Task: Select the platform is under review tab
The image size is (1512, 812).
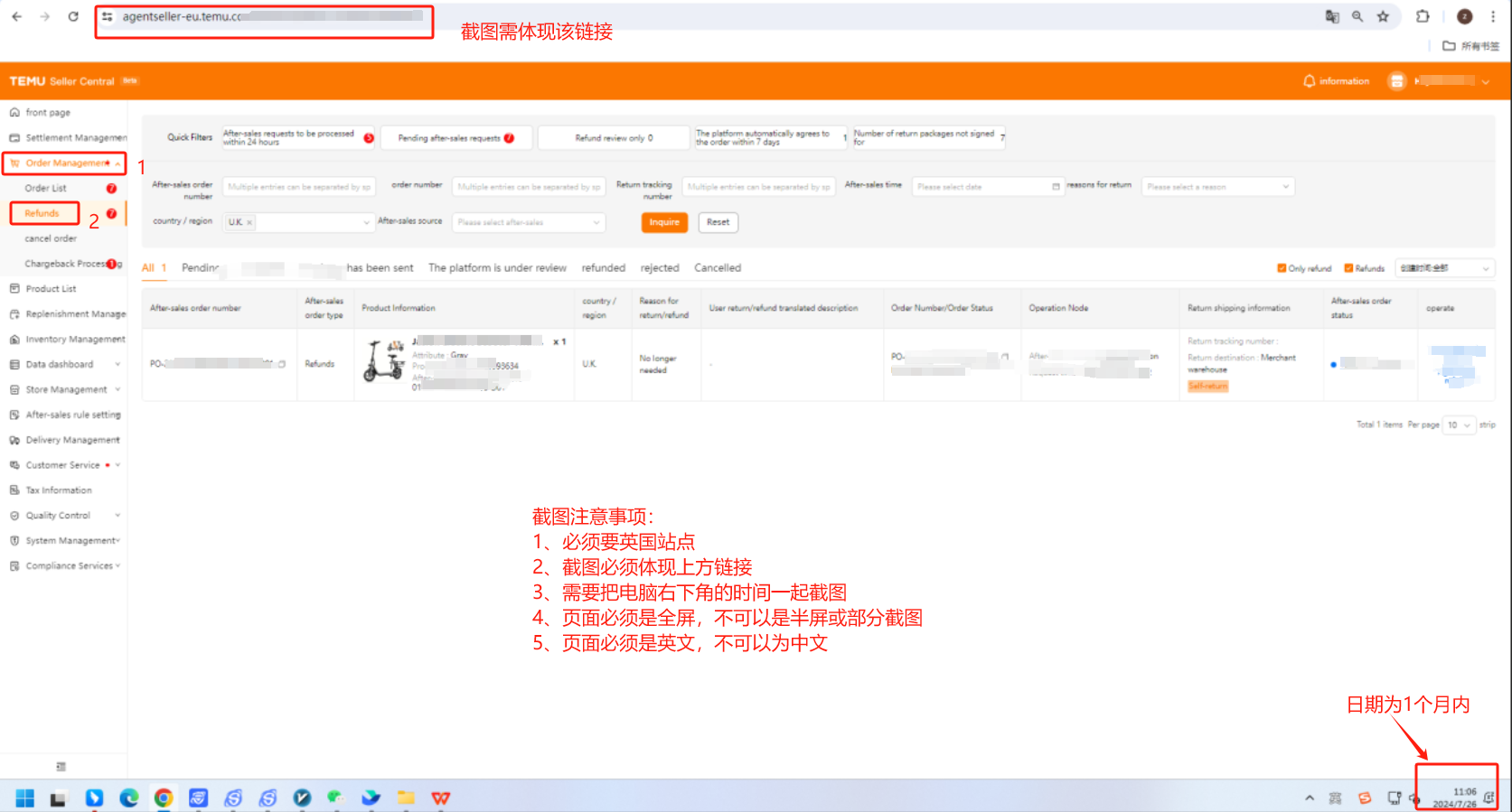Action: [497, 268]
